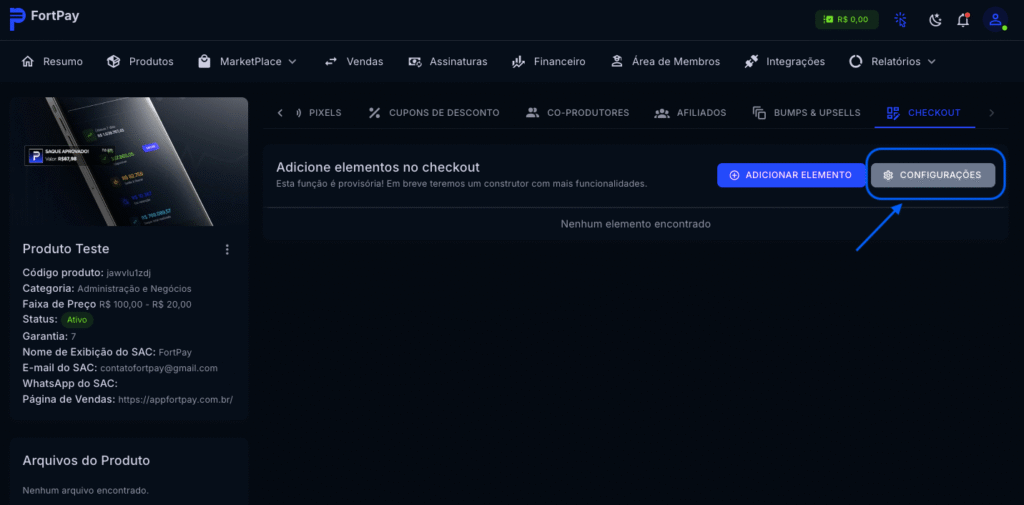This screenshot has width=1024, height=505.
Task: Open checkout Configurações button
Action: [932, 175]
